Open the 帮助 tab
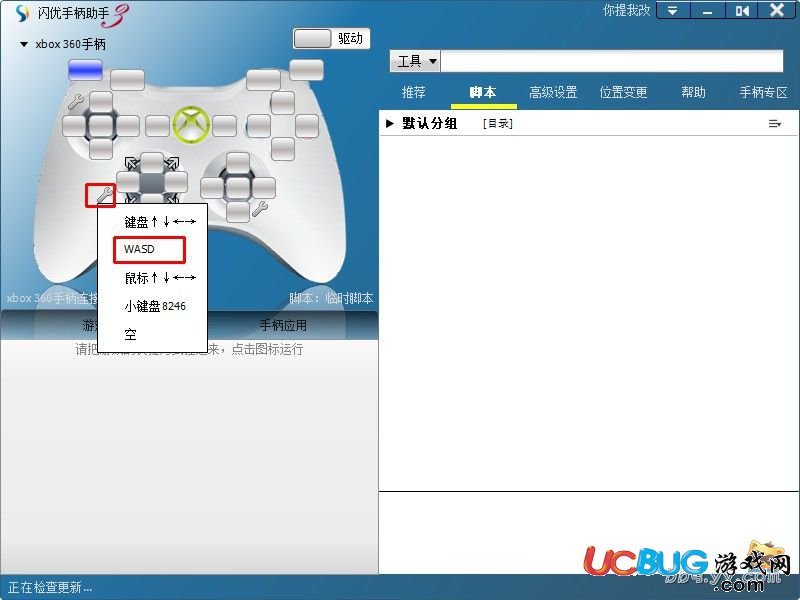The width and height of the screenshot is (800, 600). tap(693, 92)
